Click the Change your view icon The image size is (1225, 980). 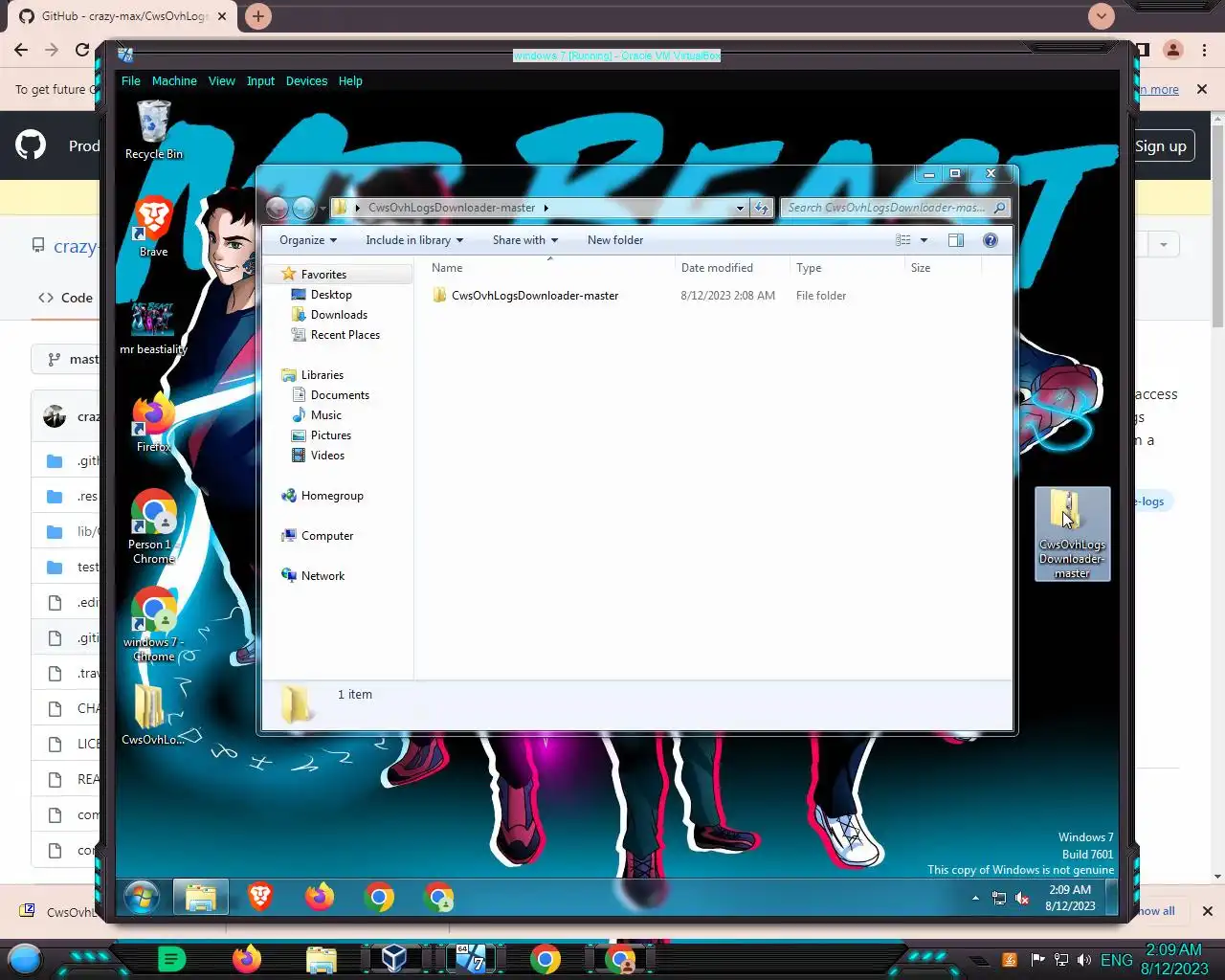tap(902, 240)
